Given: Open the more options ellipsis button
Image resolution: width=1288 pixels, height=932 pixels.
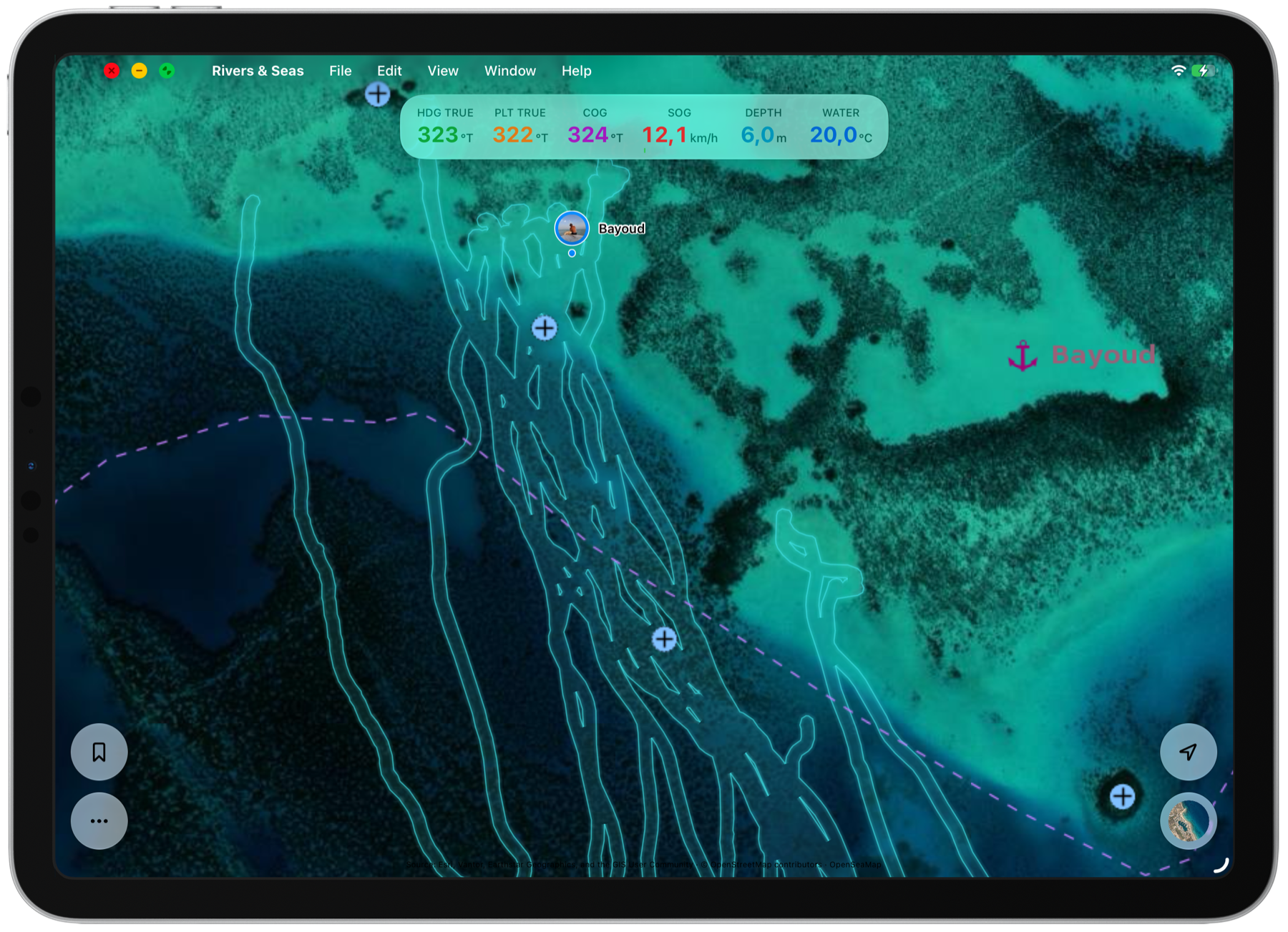Looking at the screenshot, I should pyautogui.click(x=99, y=820).
